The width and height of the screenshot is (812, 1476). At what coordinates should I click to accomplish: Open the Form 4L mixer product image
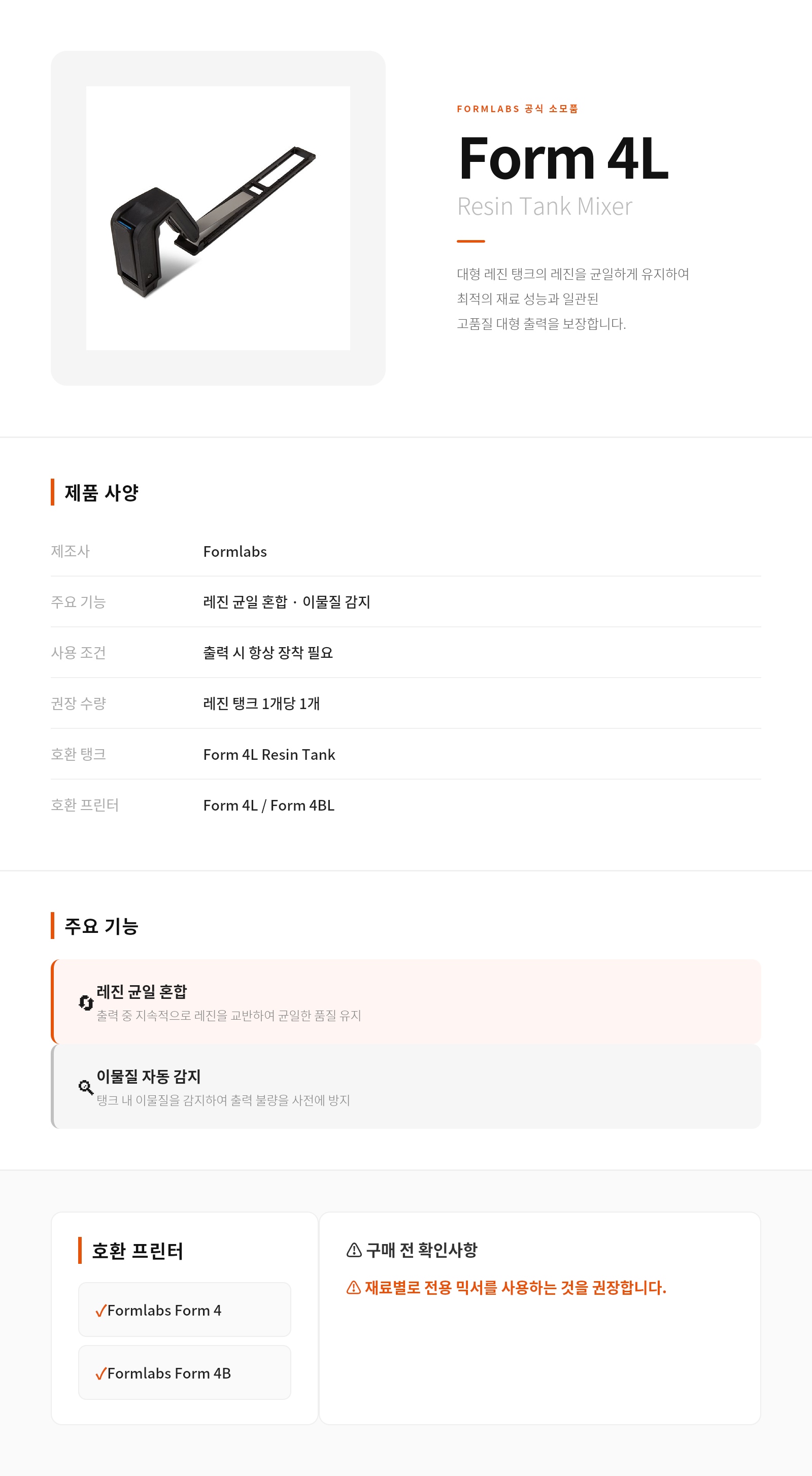(218, 218)
